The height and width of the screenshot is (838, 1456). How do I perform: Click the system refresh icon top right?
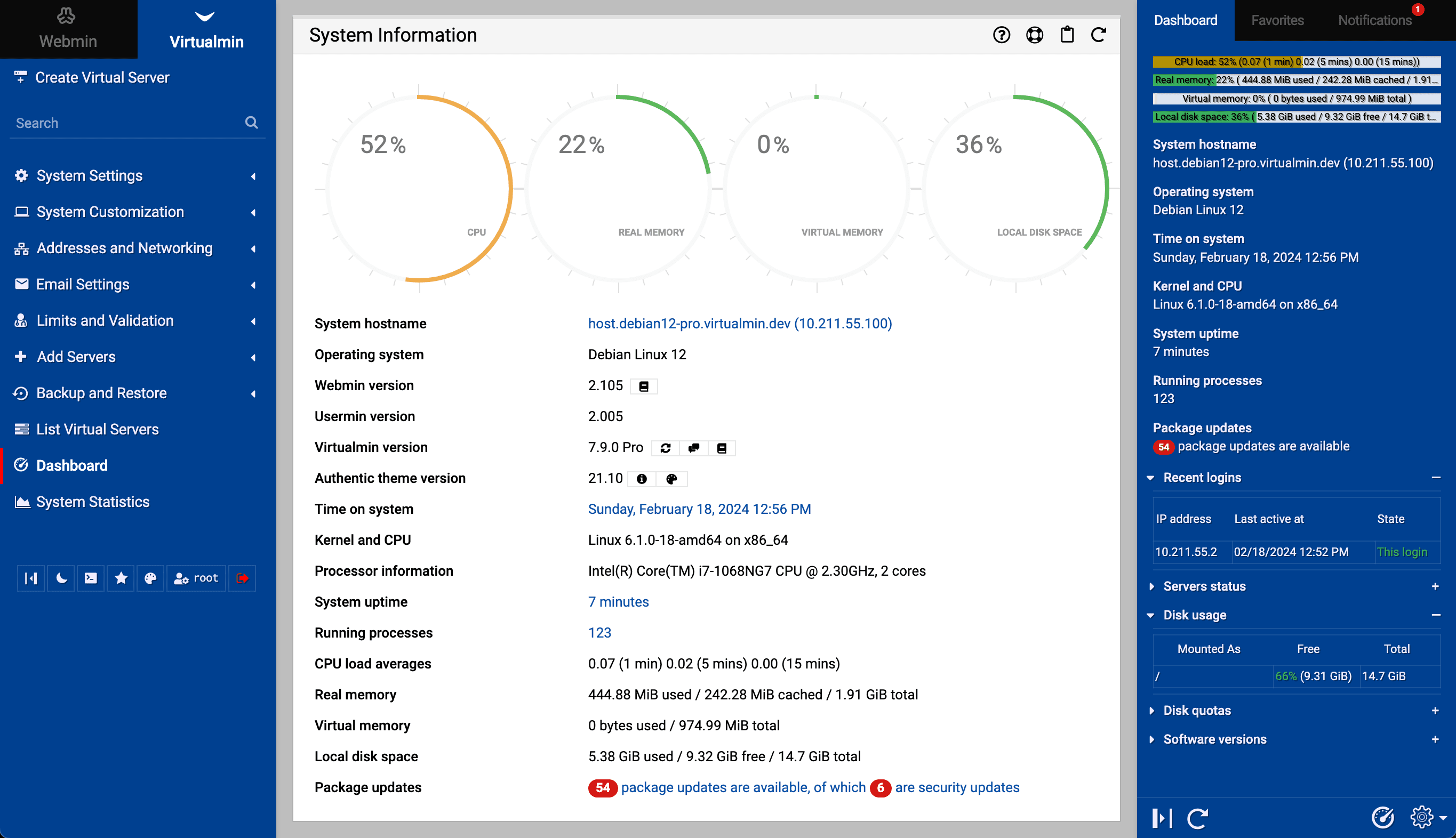tap(1099, 34)
